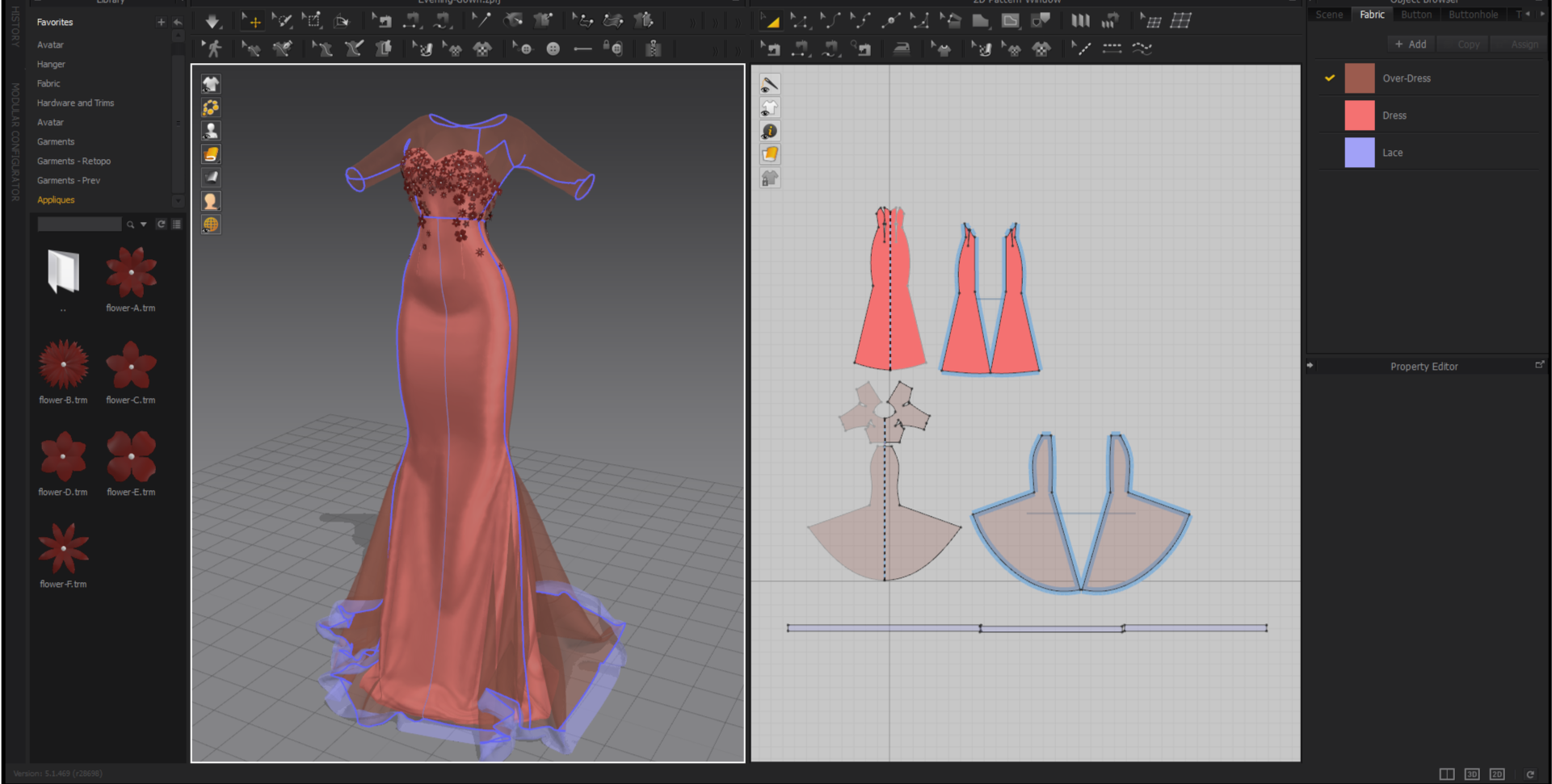Open the Scene tab in Object Browser
1552x784 pixels.
(1329, 15)
